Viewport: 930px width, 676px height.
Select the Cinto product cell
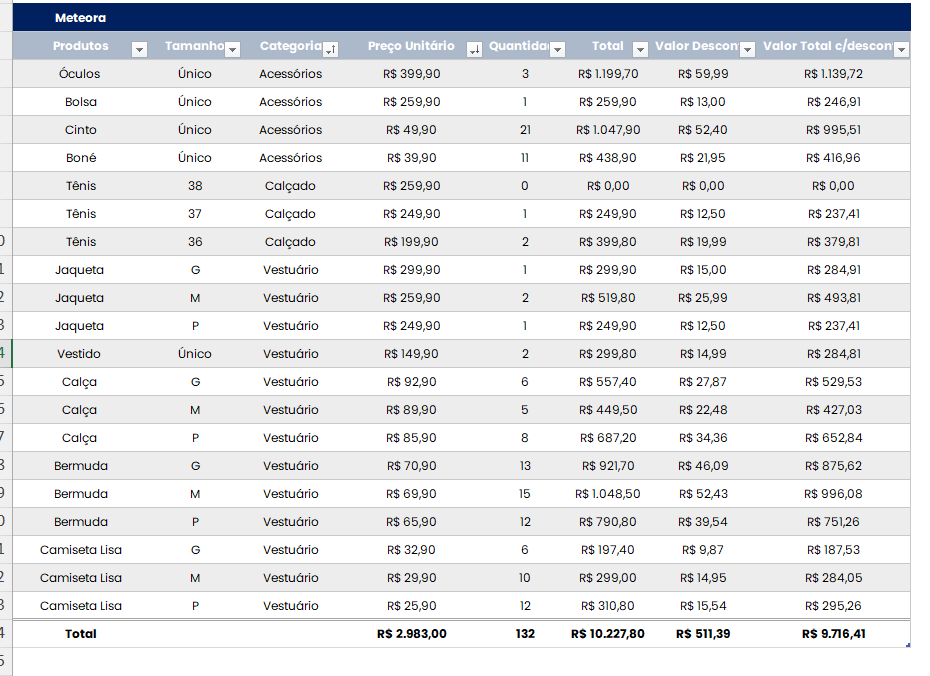(x=81, y=129)
